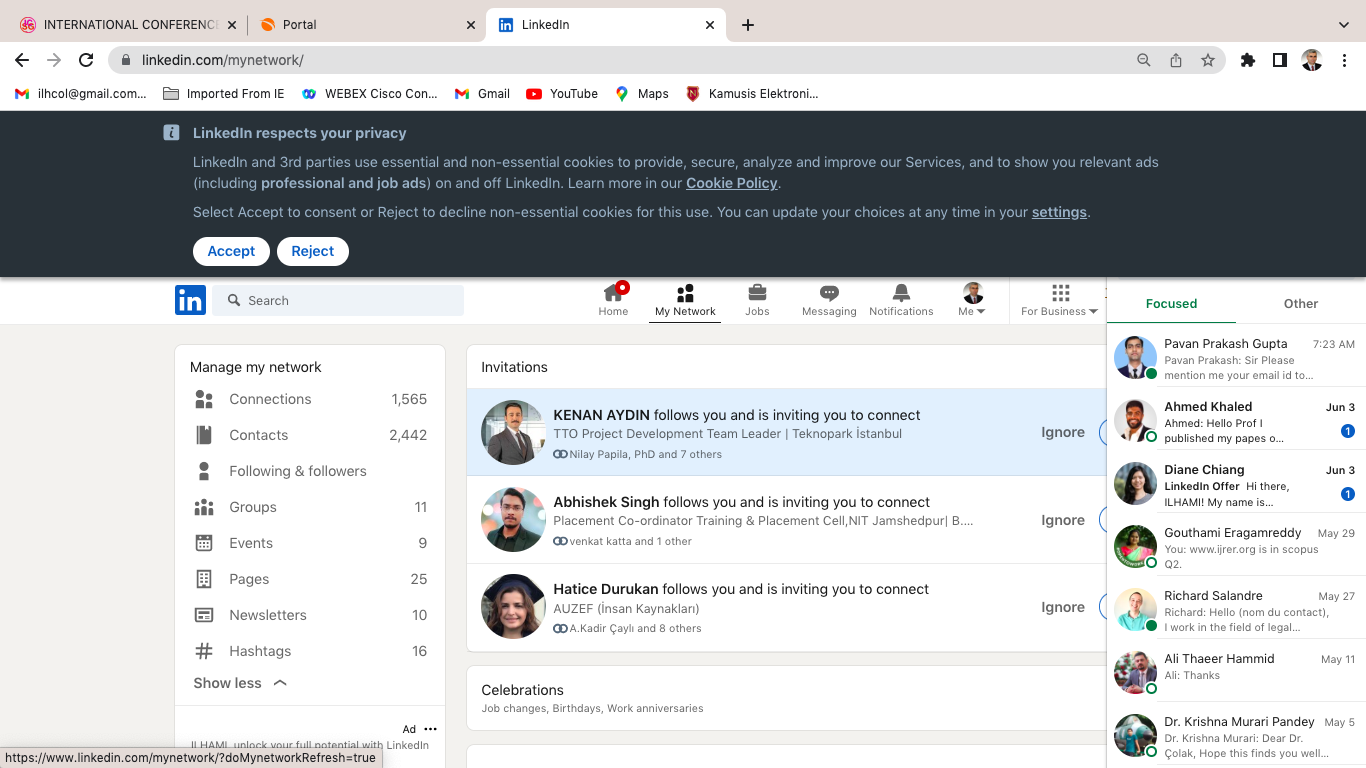The width and height of the screenshot is (1366, 768).
Task: Share this page via the share icon
Action: point(1176,60)
